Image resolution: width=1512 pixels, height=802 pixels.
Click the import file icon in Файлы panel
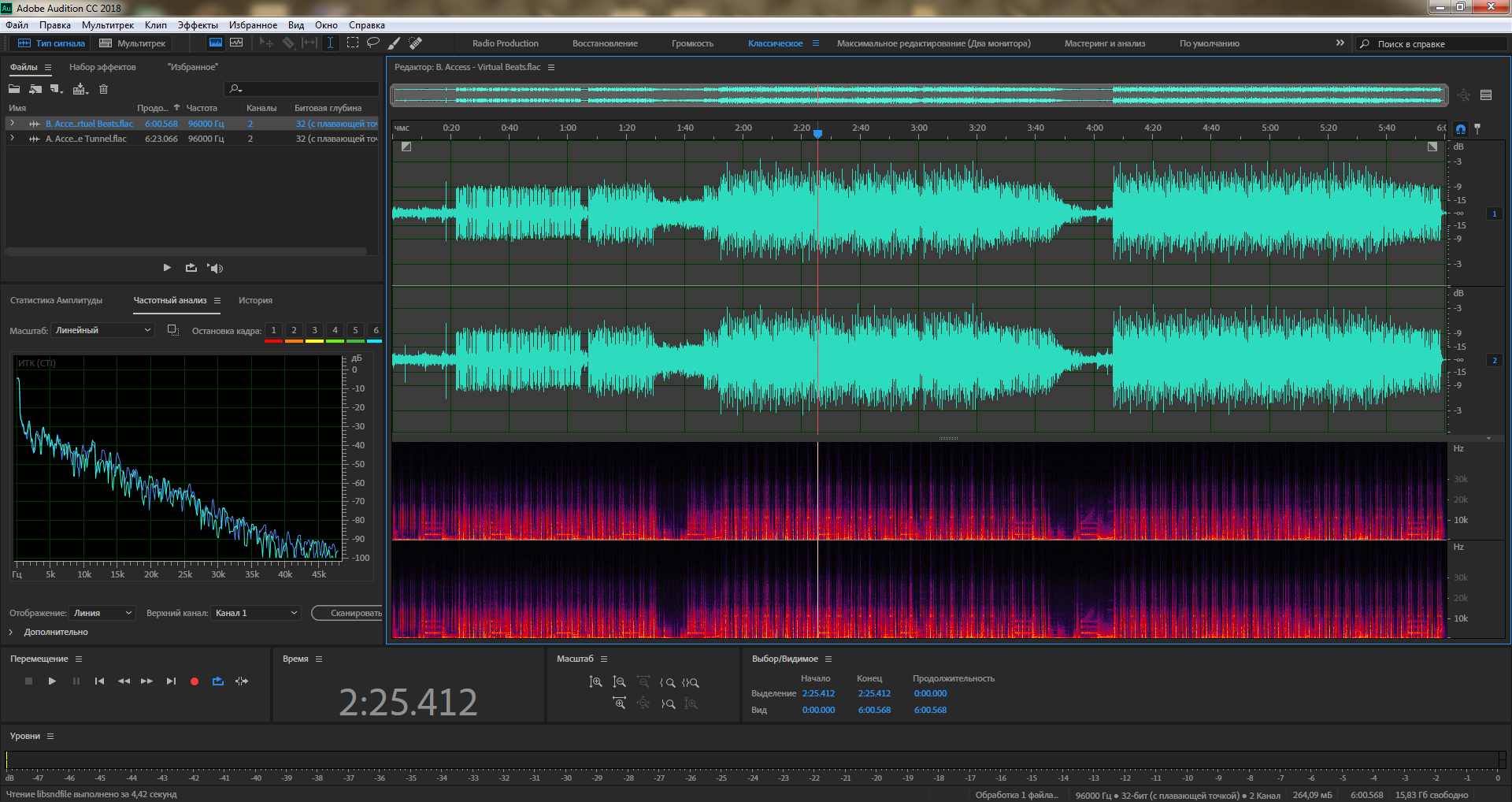35,89
